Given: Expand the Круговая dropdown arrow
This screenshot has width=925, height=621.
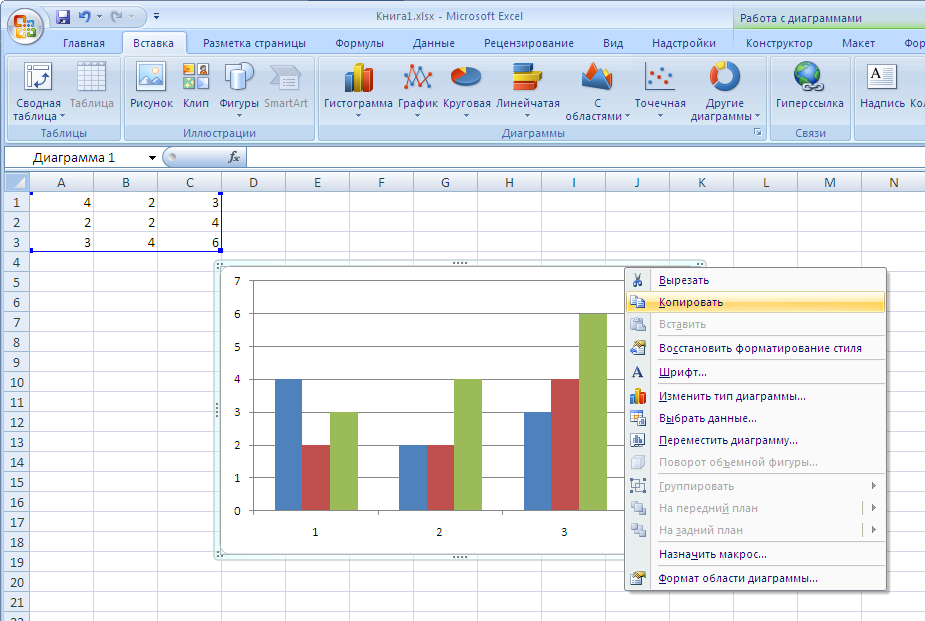Looking at the screenshot, I should pos(466,116).
